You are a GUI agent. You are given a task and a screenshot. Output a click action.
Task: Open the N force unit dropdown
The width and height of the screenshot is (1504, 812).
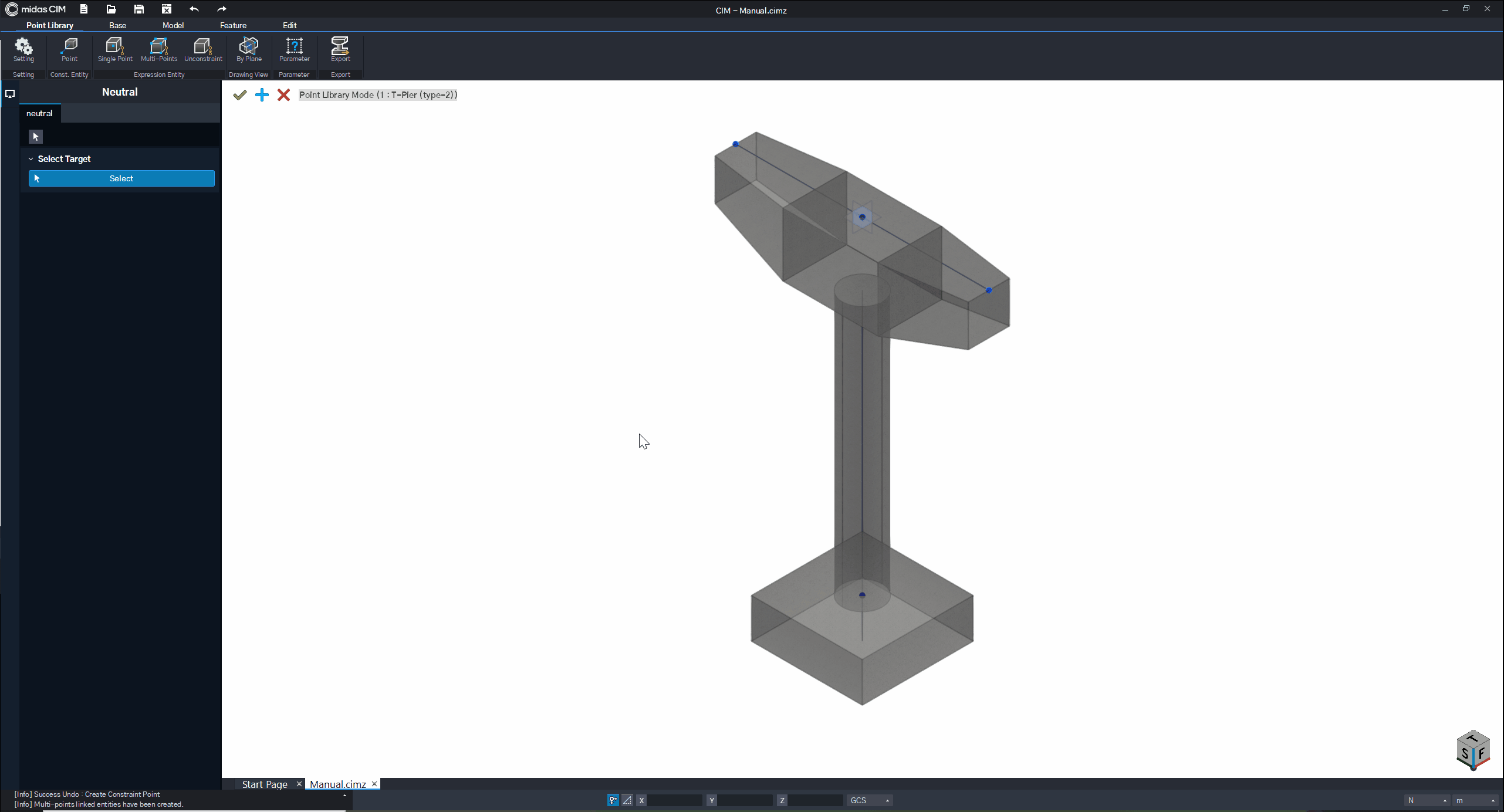pos(1427,800)
